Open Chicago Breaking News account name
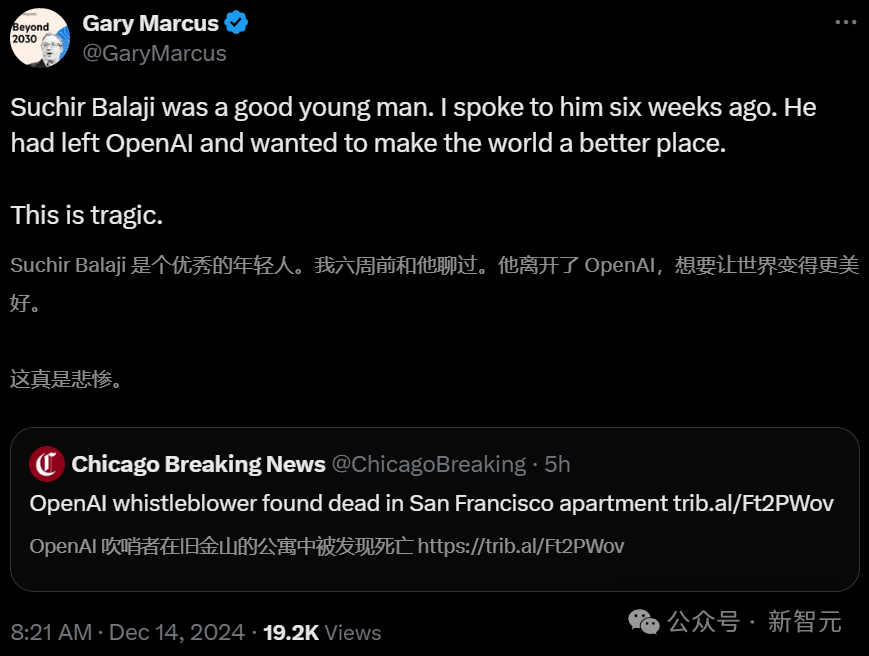 pyautogui.click(x=199, y=464)
